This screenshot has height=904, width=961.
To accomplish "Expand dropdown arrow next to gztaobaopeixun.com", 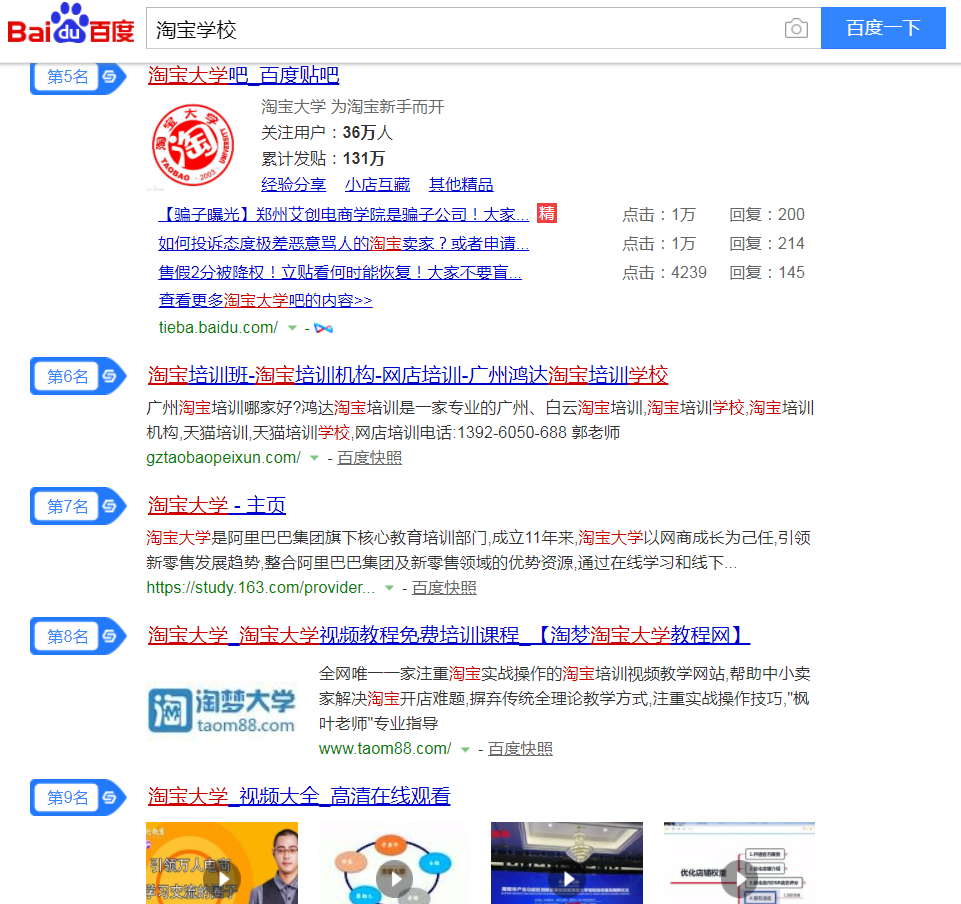I will pos(314,458).
